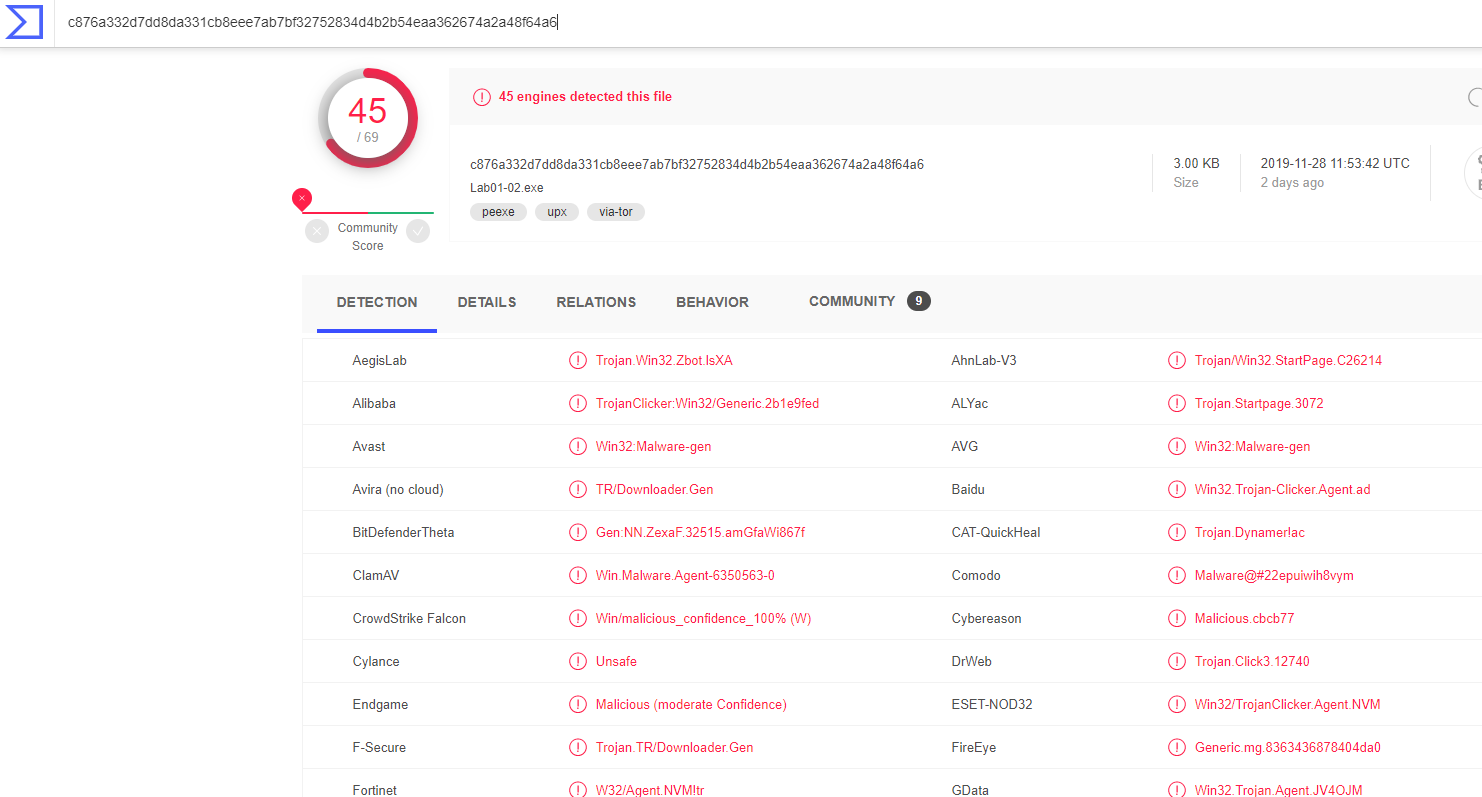Click the warning icon for ESET-NOD32 detection

pos(1177,704)
